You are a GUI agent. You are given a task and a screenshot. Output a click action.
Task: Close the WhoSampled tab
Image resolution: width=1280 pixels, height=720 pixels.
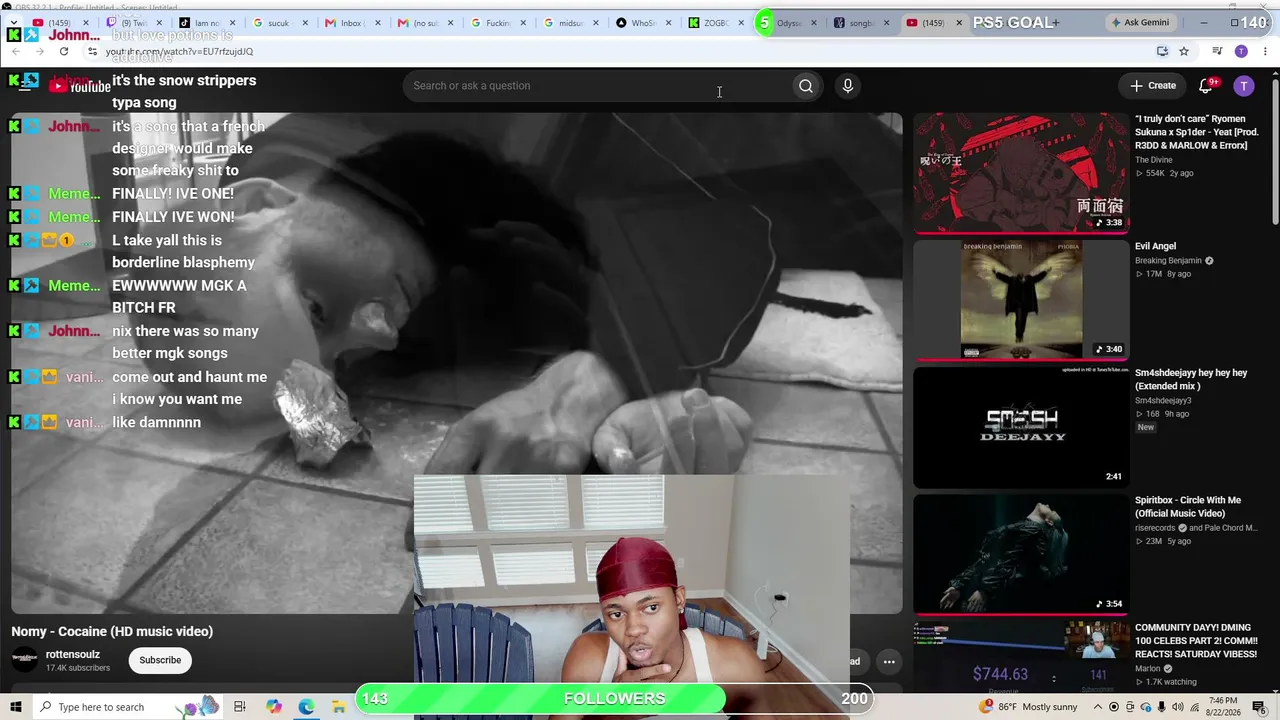(668, 23)
